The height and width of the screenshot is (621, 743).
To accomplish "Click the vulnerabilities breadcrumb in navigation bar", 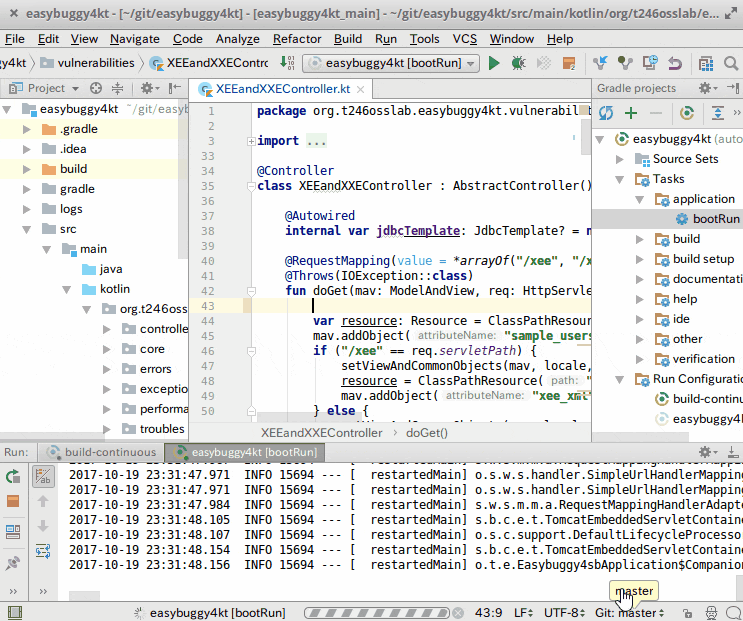I will [x=88, y=63].
